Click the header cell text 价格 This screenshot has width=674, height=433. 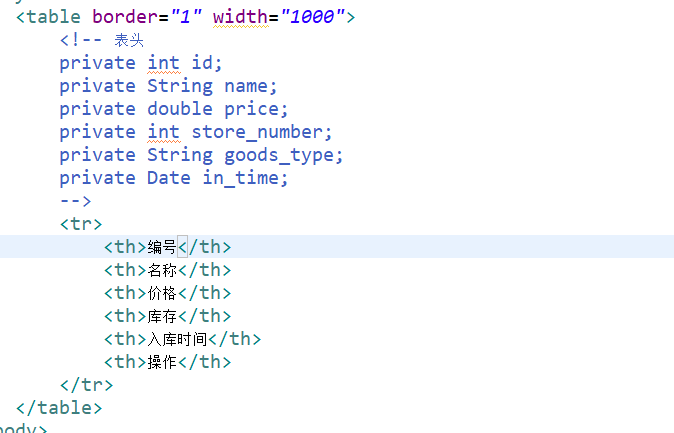coord(162,293)
